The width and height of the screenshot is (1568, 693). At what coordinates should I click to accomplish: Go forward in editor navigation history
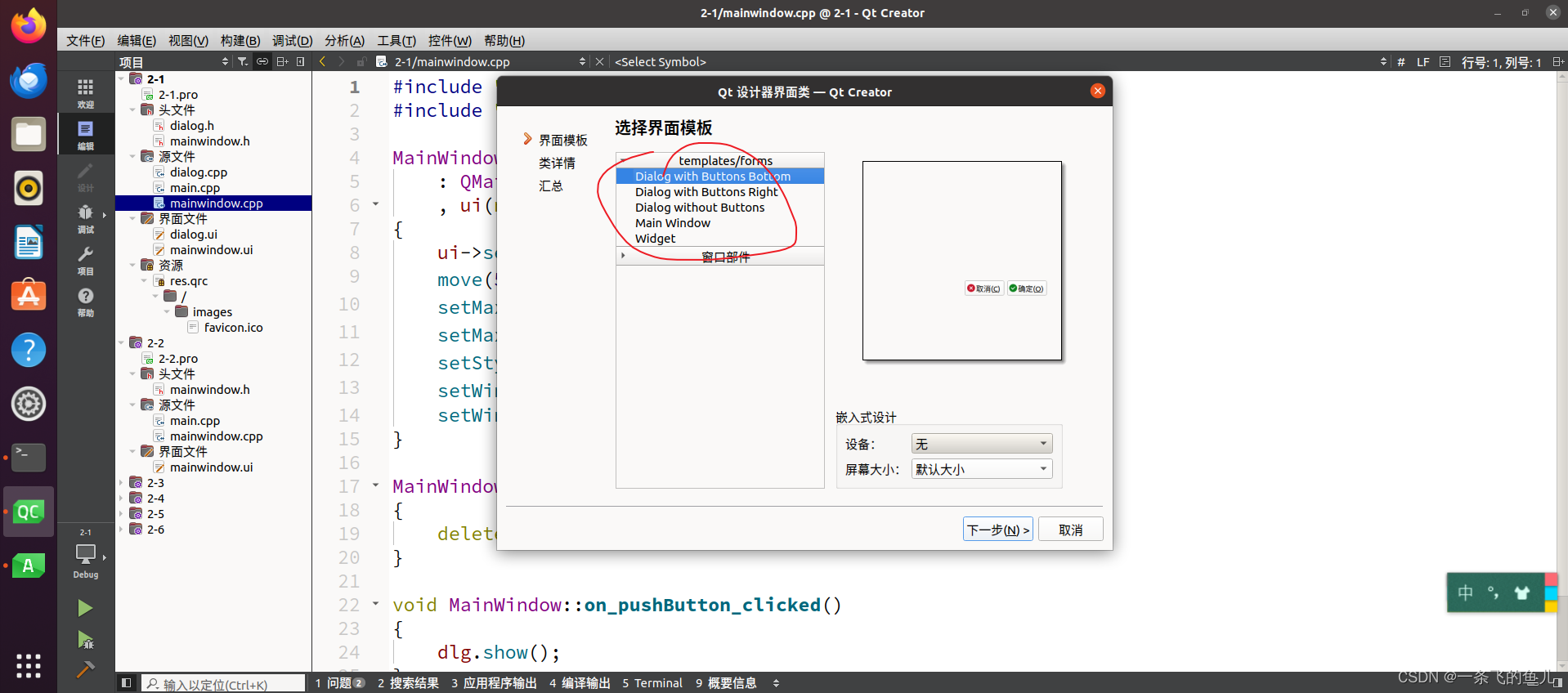click(x=342, y=61)
